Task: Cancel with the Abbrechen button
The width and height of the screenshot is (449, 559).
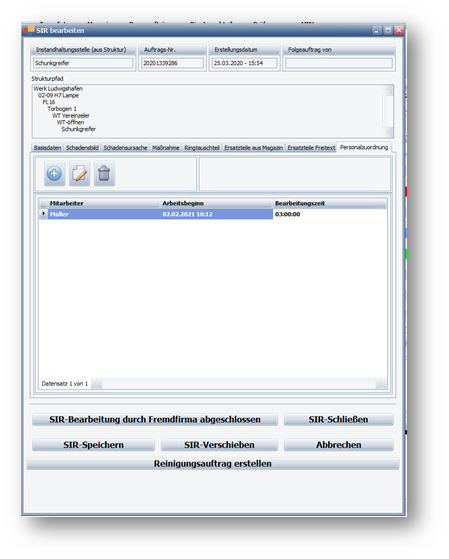Action: point(338,445)
